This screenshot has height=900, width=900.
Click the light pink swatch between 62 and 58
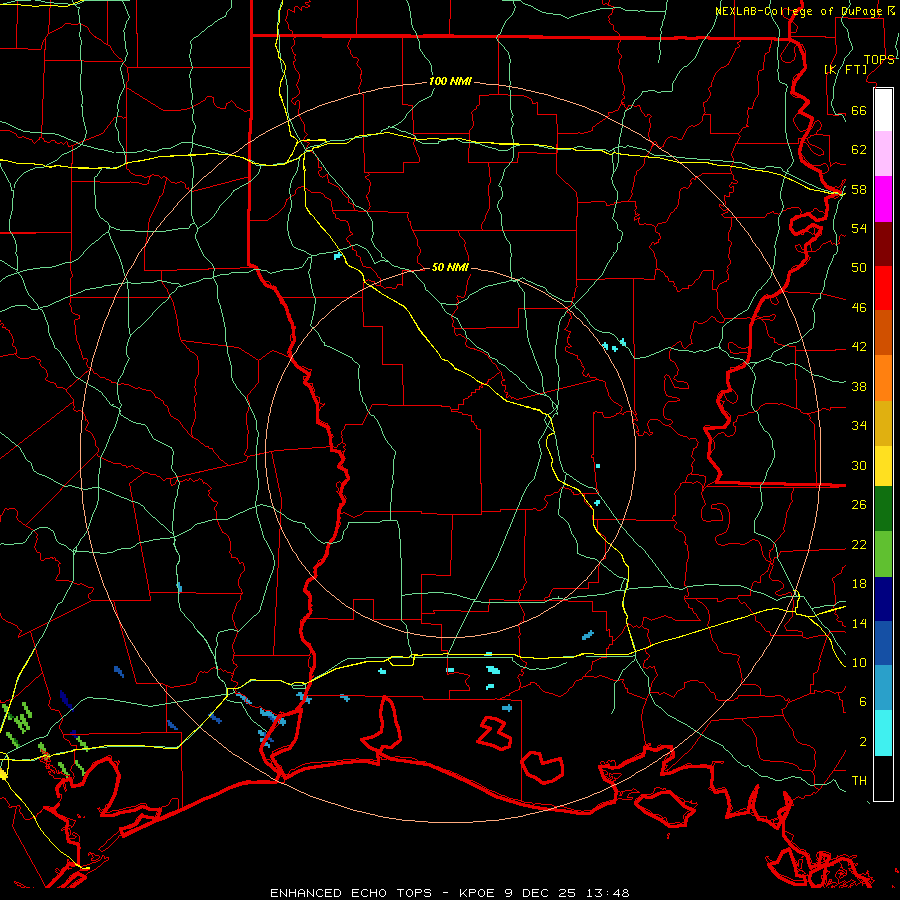tap(883, 154)
